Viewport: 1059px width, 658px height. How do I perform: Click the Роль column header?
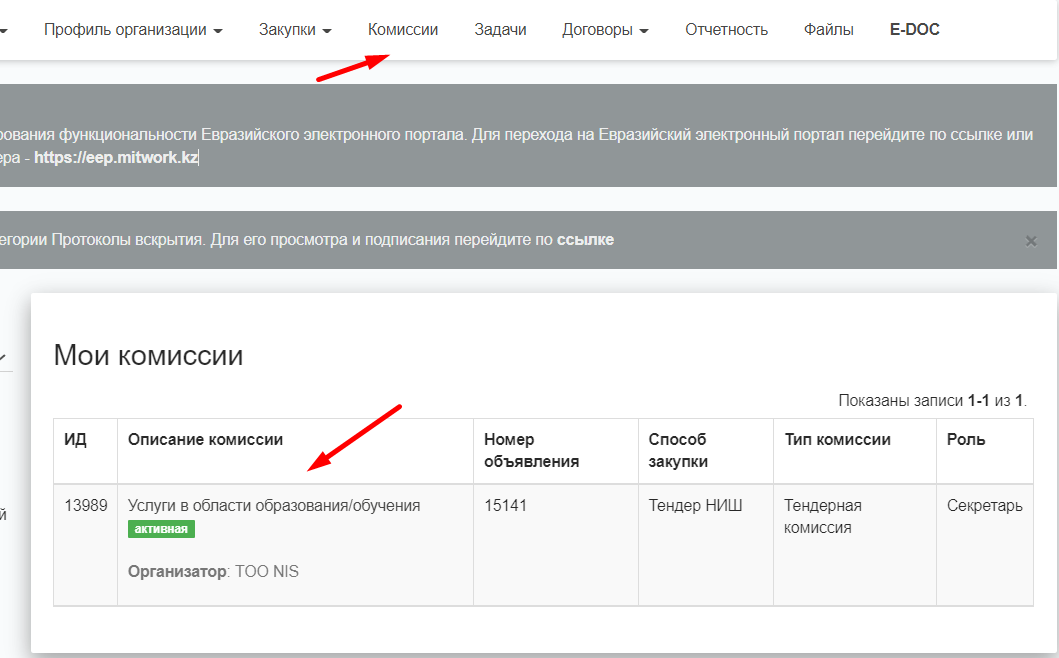click(x=965, y=440)
